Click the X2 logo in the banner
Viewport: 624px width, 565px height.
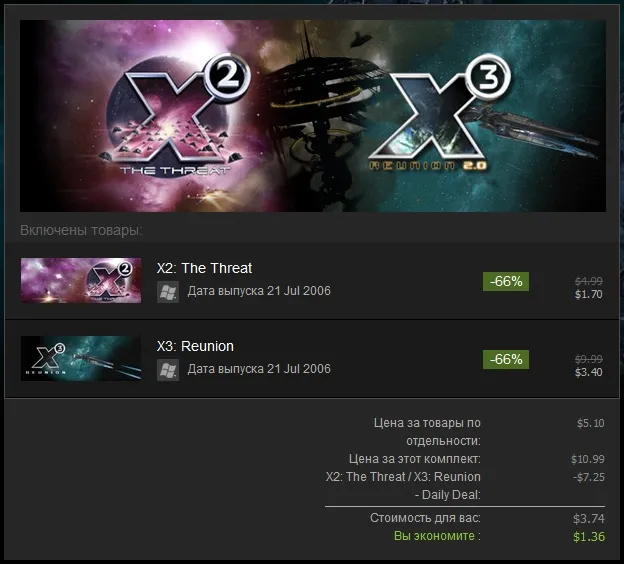tap(175, 117)
